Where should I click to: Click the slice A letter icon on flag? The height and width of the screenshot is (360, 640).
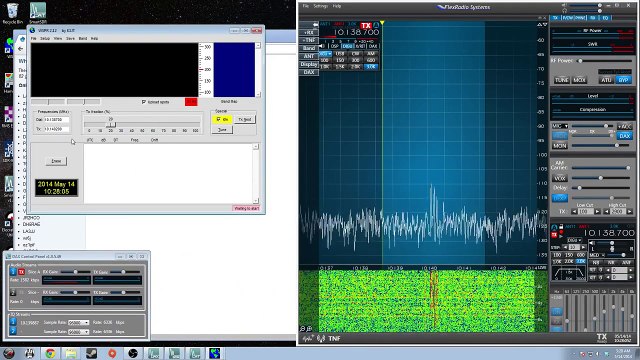376,25
